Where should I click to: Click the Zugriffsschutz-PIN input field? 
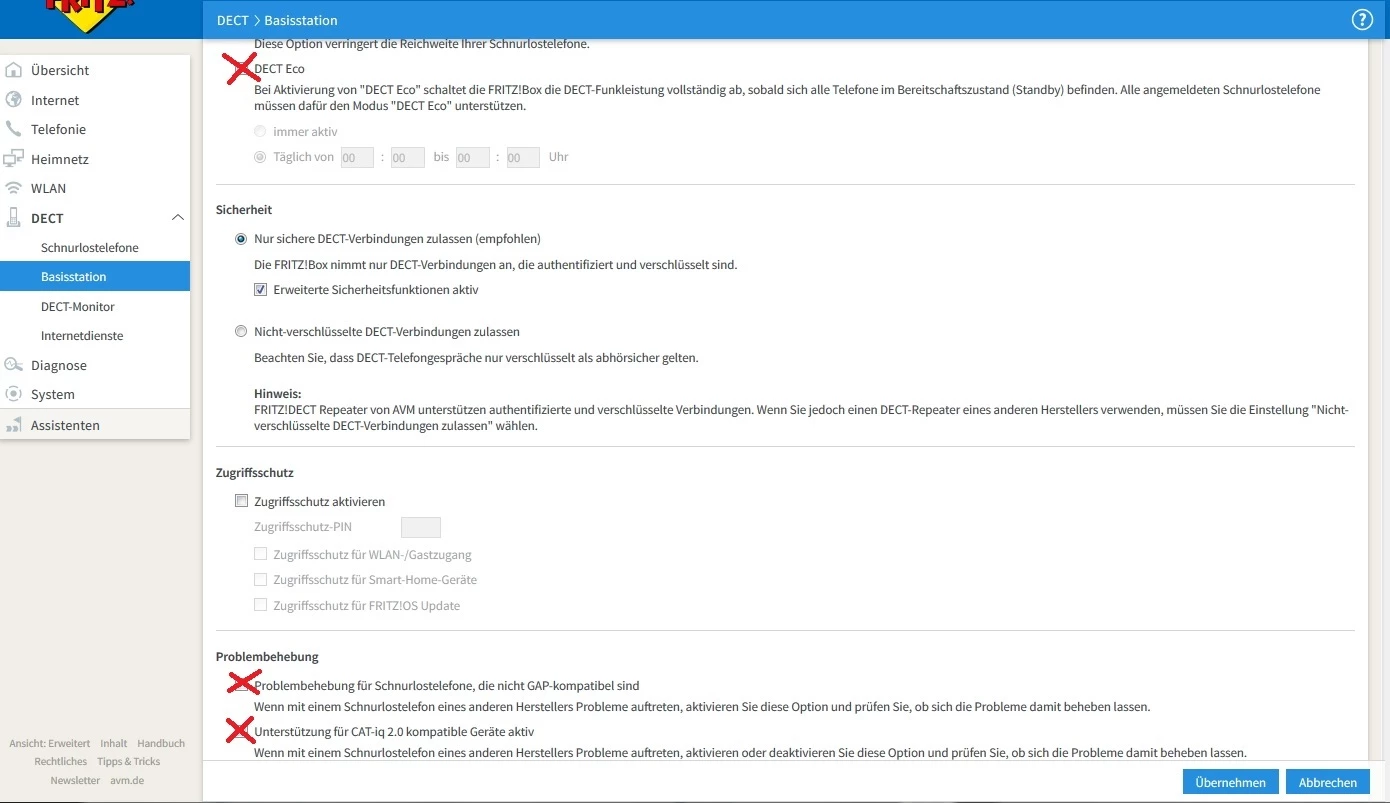(421, 527)
